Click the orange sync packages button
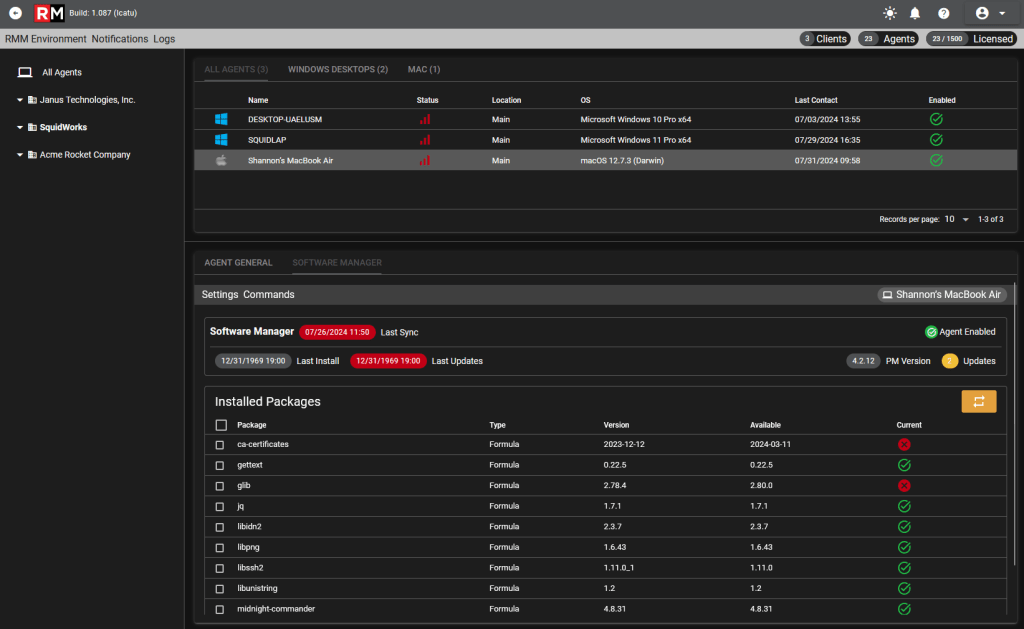The image size is (1024, 629). [x=978, y=402]
